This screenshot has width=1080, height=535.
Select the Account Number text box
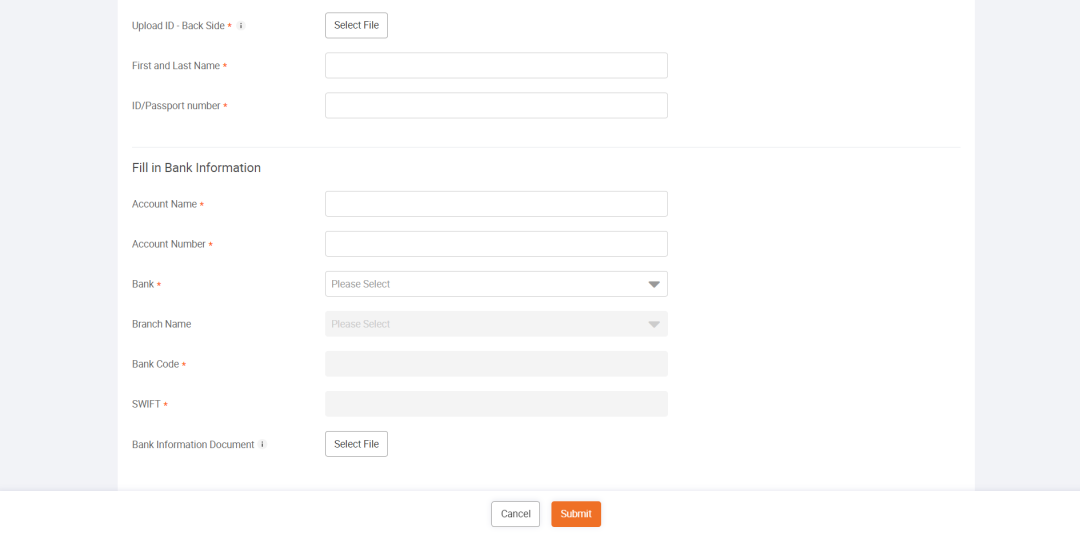496,244
